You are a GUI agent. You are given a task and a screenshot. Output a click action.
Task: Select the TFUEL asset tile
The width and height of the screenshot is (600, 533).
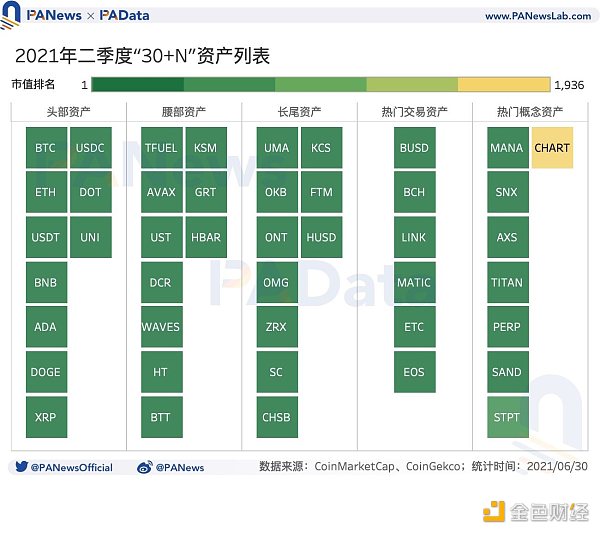[161, 148]
